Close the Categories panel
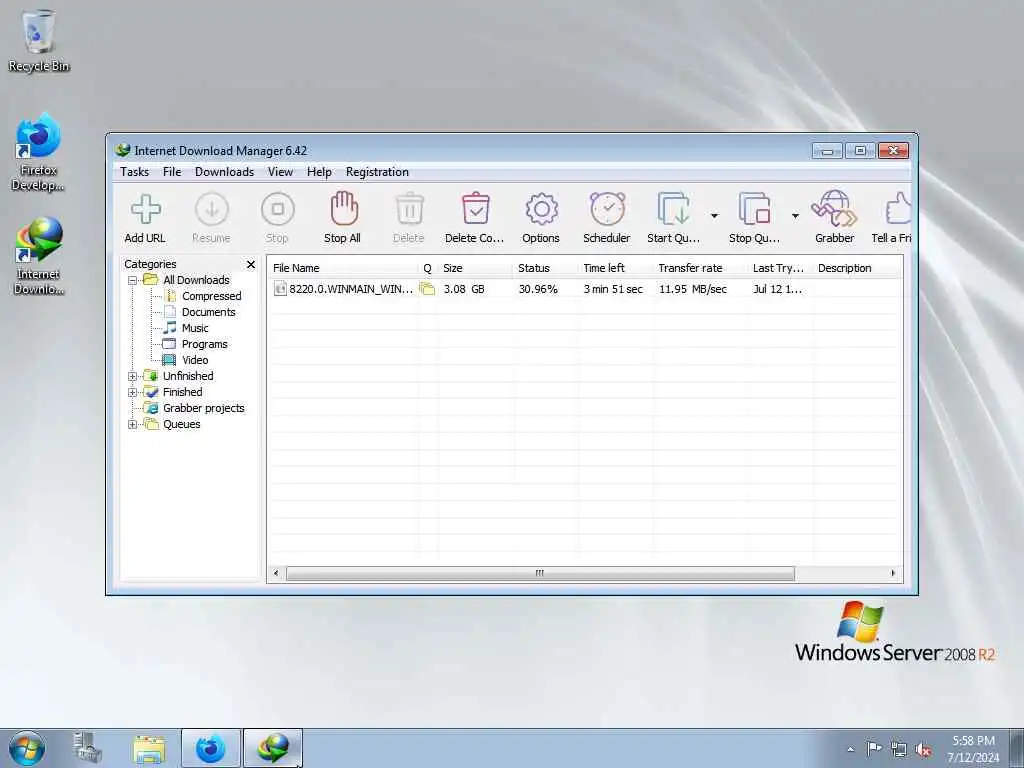Screen dimensions: 1024x768 pos(251,264)
